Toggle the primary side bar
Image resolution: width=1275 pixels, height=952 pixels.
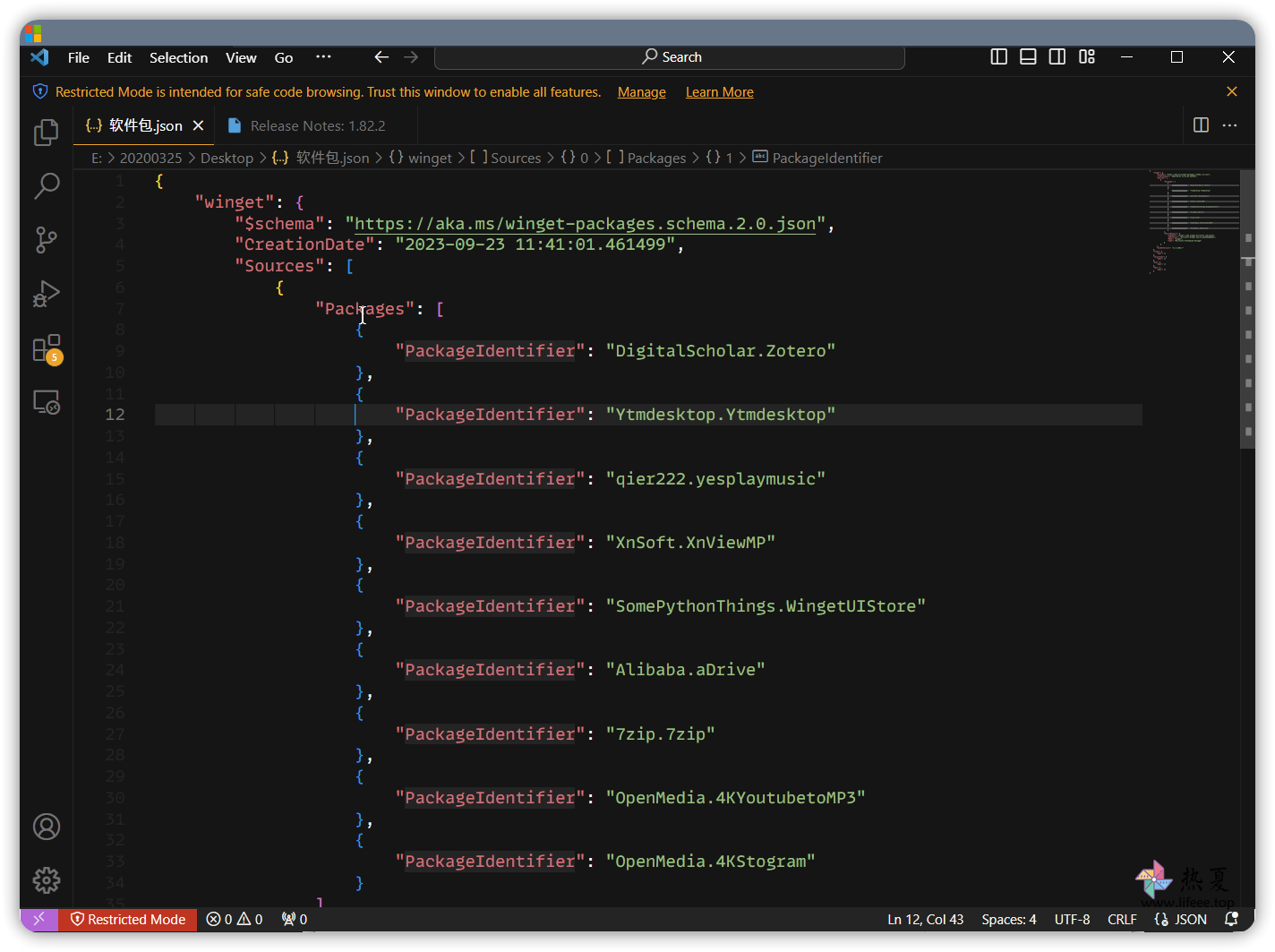tap(999, 56)
